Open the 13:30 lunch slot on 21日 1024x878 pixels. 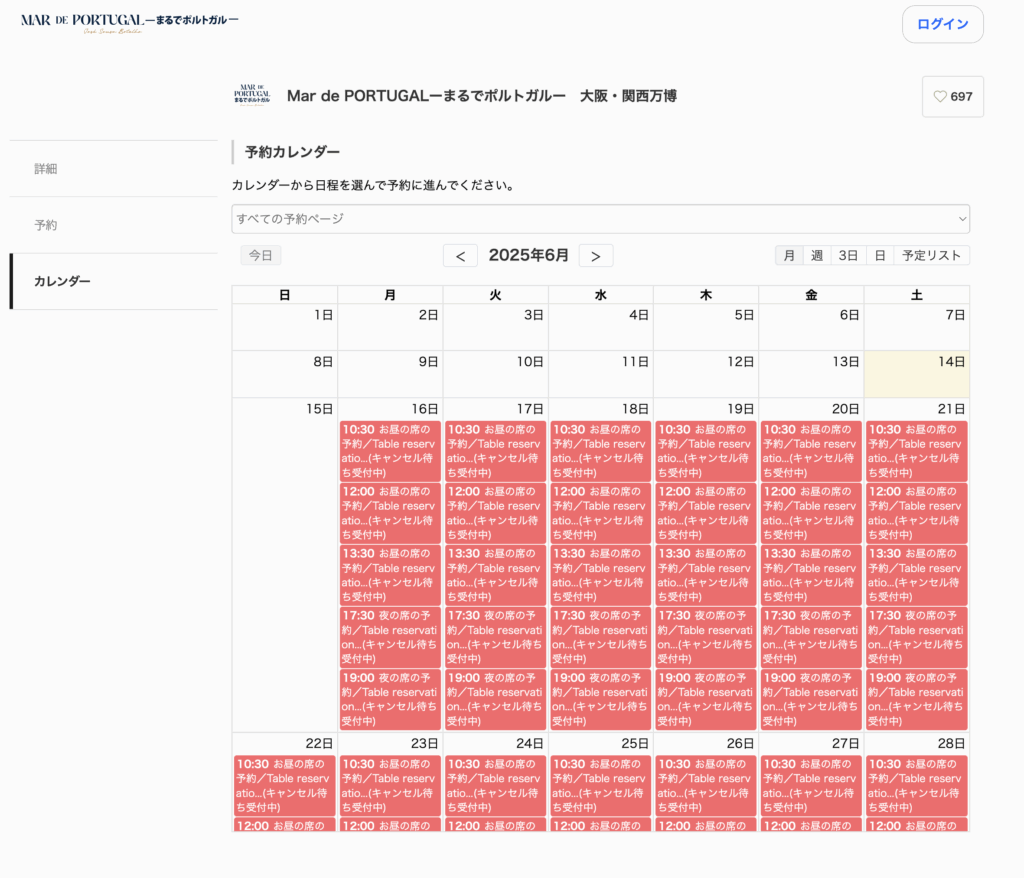(917, 575)
